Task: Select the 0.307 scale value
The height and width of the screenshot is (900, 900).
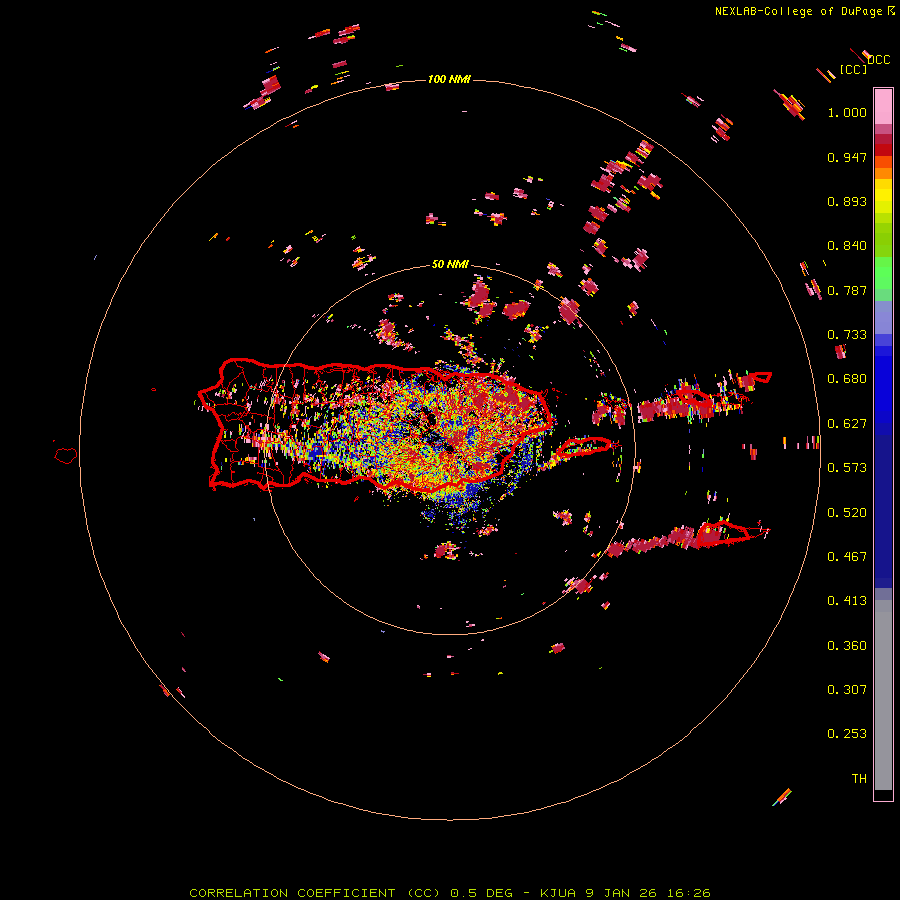Action: [847, 690]
